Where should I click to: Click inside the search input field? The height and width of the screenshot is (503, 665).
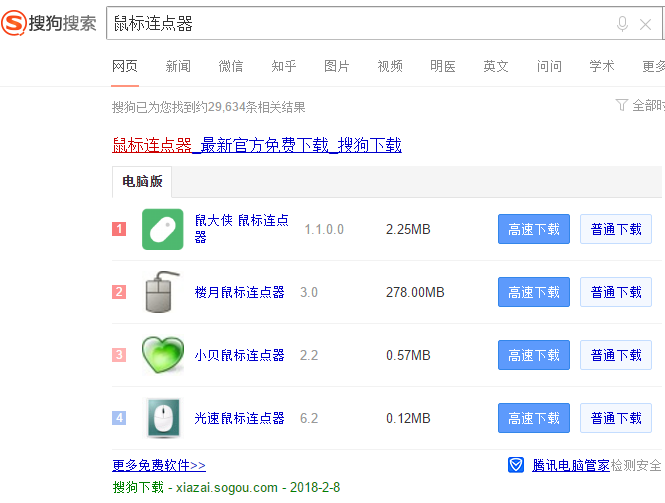pyautogui.click(x=350, y=24)
